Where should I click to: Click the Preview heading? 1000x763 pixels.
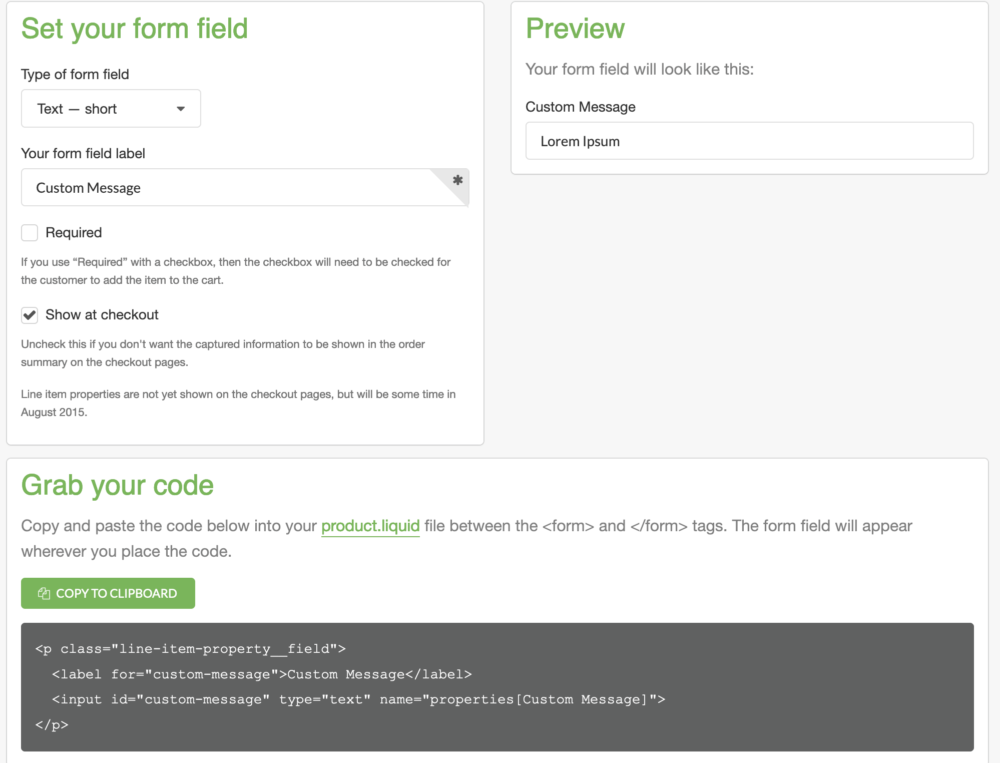pos(575,29)
